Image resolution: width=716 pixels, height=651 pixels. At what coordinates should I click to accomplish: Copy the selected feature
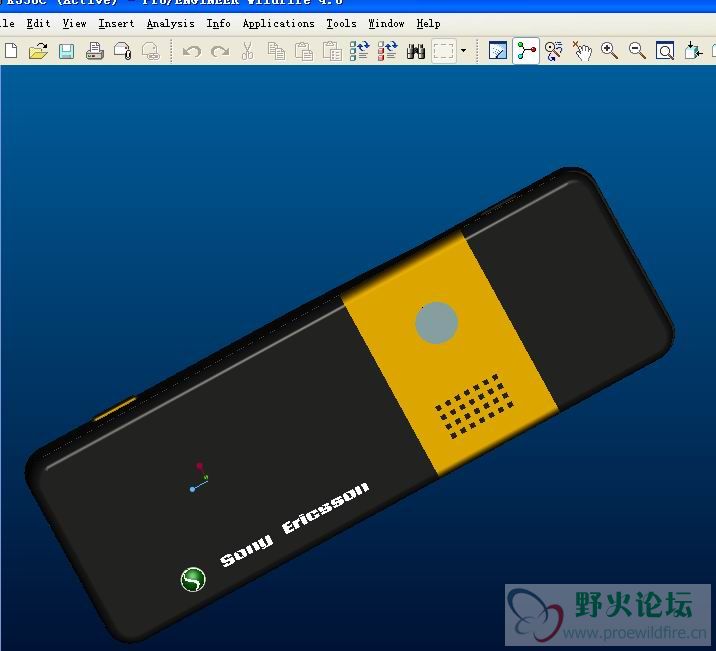[276, 51]
